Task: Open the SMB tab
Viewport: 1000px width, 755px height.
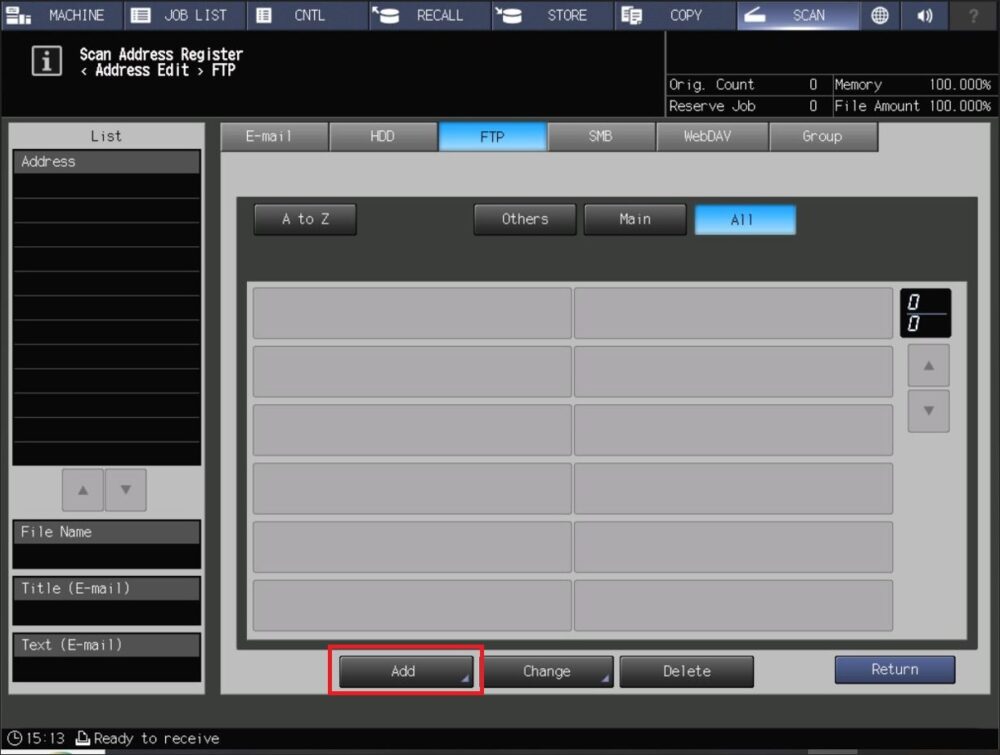Action: click(602, 136)
